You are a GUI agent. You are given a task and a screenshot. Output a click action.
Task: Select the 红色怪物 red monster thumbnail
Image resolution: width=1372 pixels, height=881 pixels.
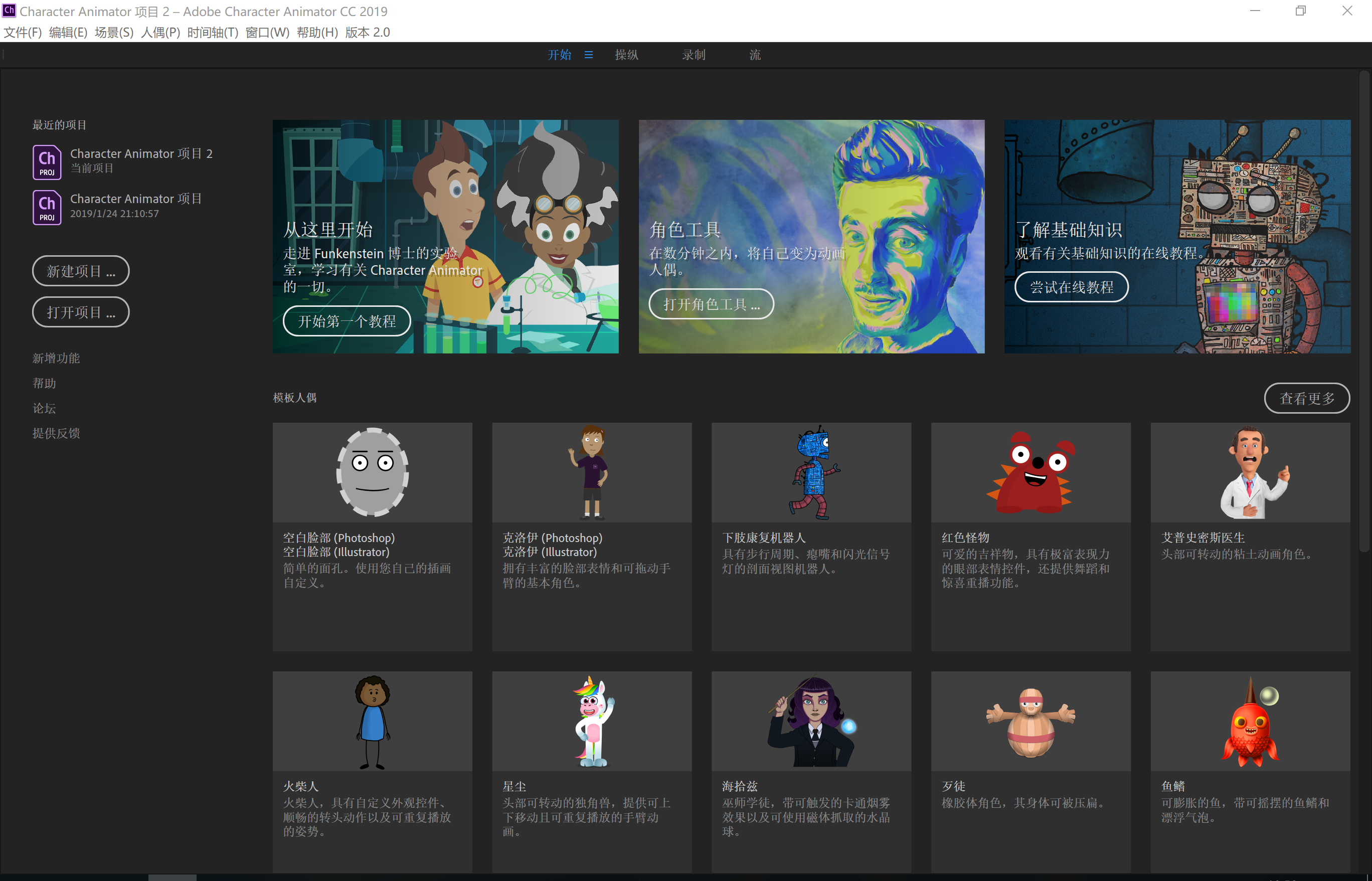1031,472
